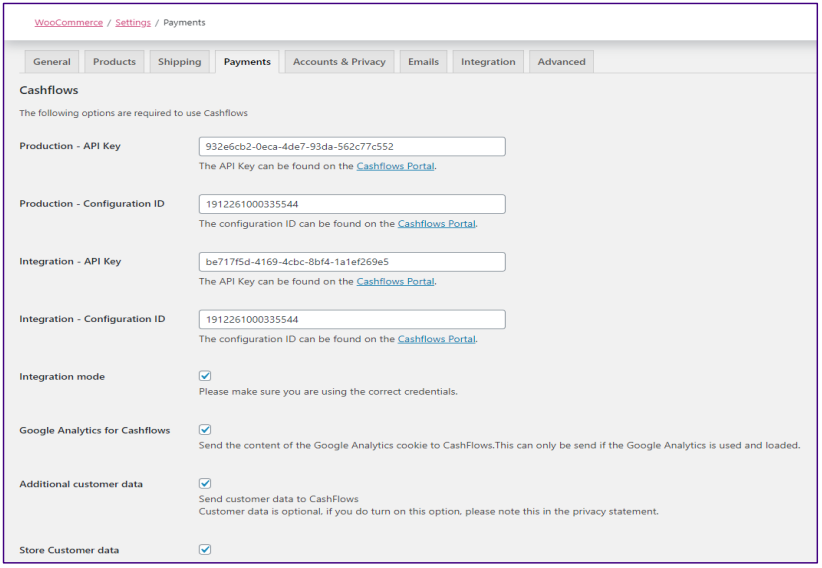Focus the Production Configuration ID field
Image resolution: width=822 pixels, height=568 pixels.
352,204
